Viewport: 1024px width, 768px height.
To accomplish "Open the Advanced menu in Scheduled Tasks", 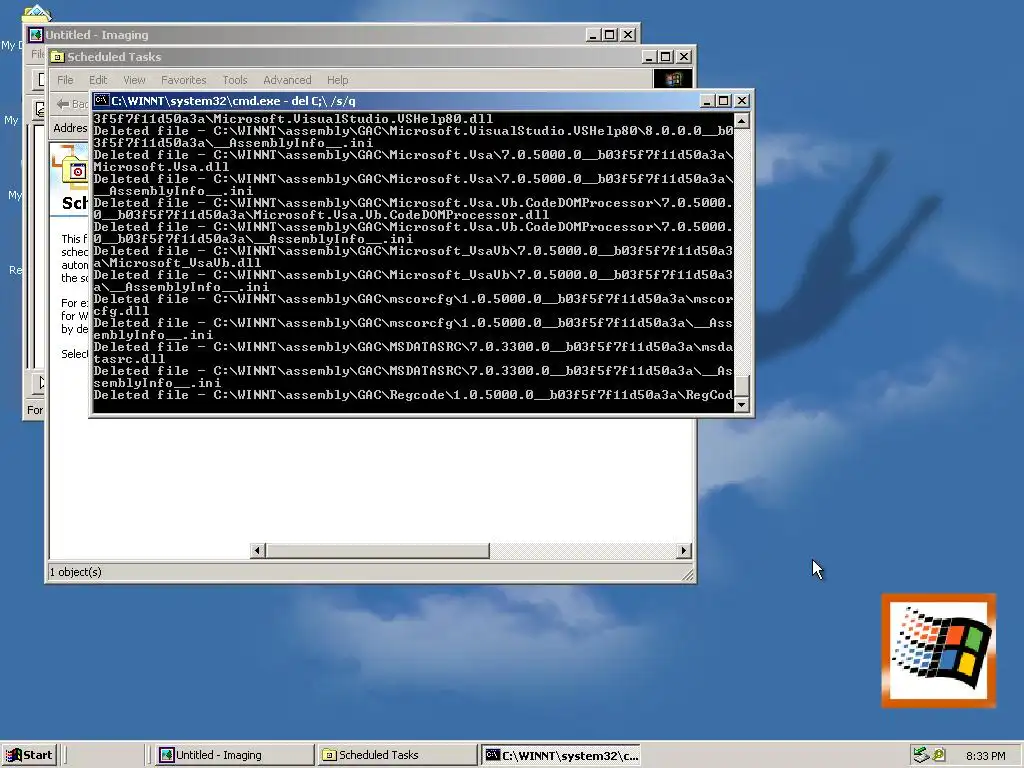I will (x=287, y=80).
